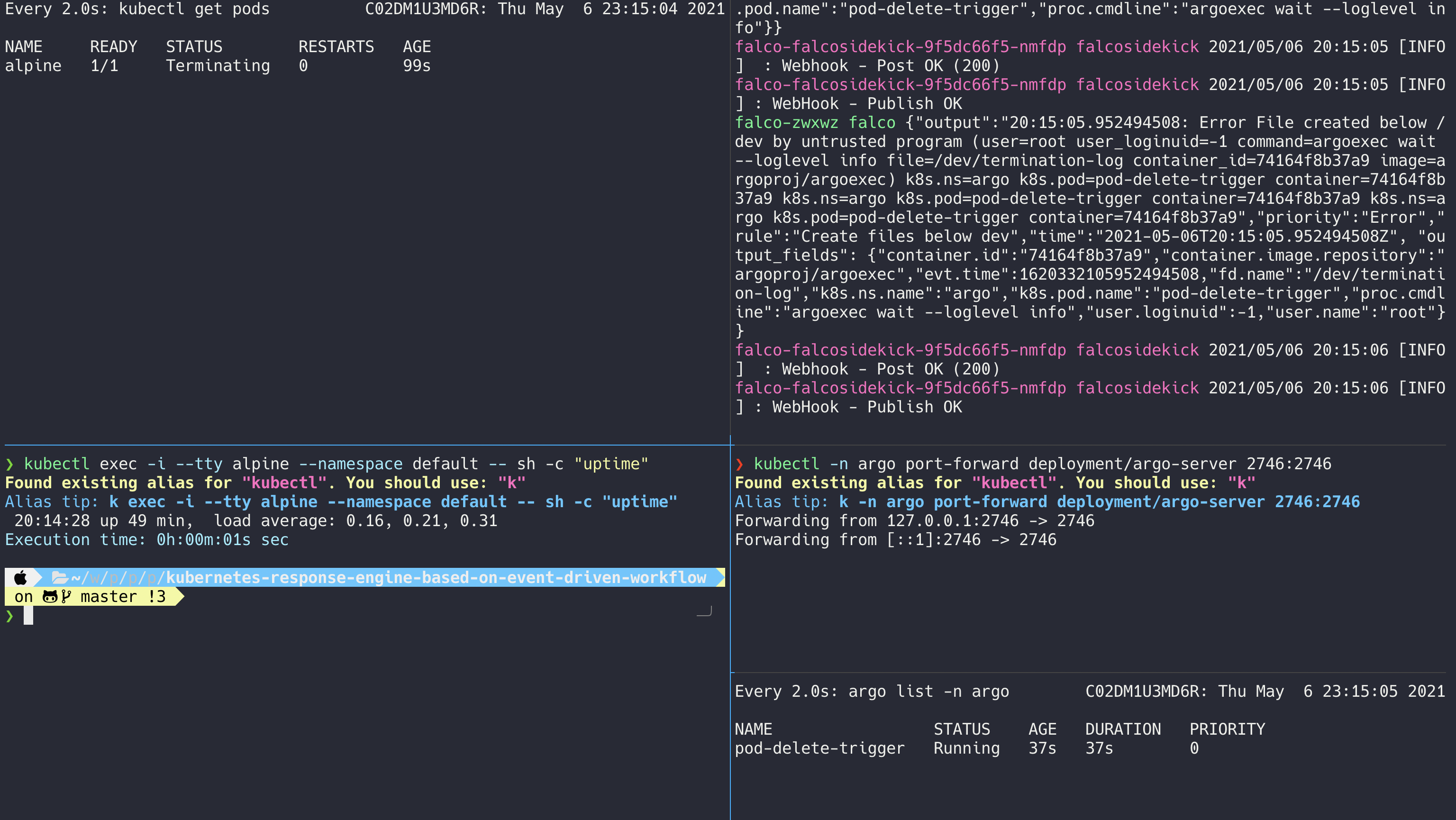Click the Apple logo in prompt
The image size is (1456, 820).
[20, 578]
